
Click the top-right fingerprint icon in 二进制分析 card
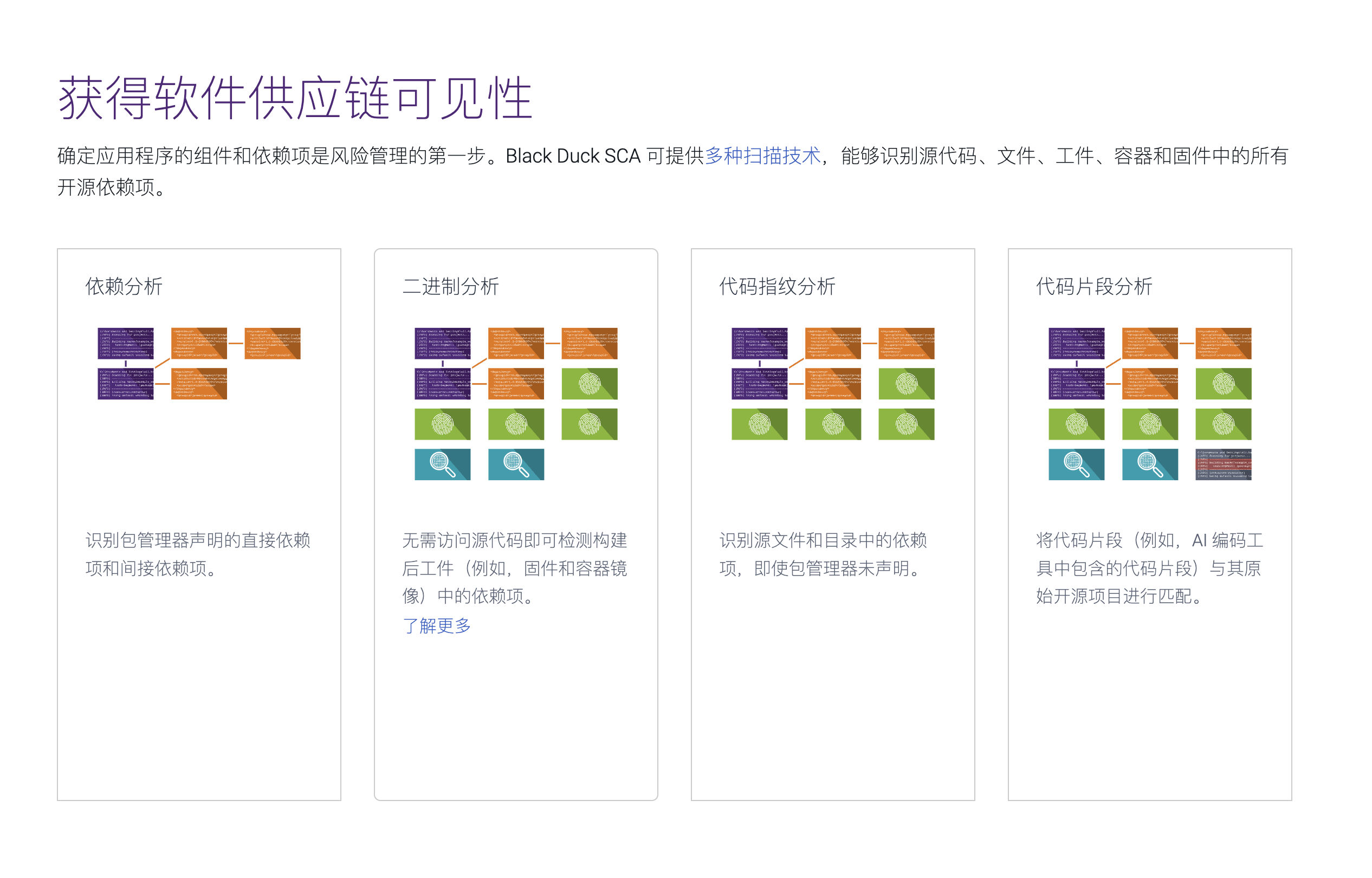[x=590, y=384]
